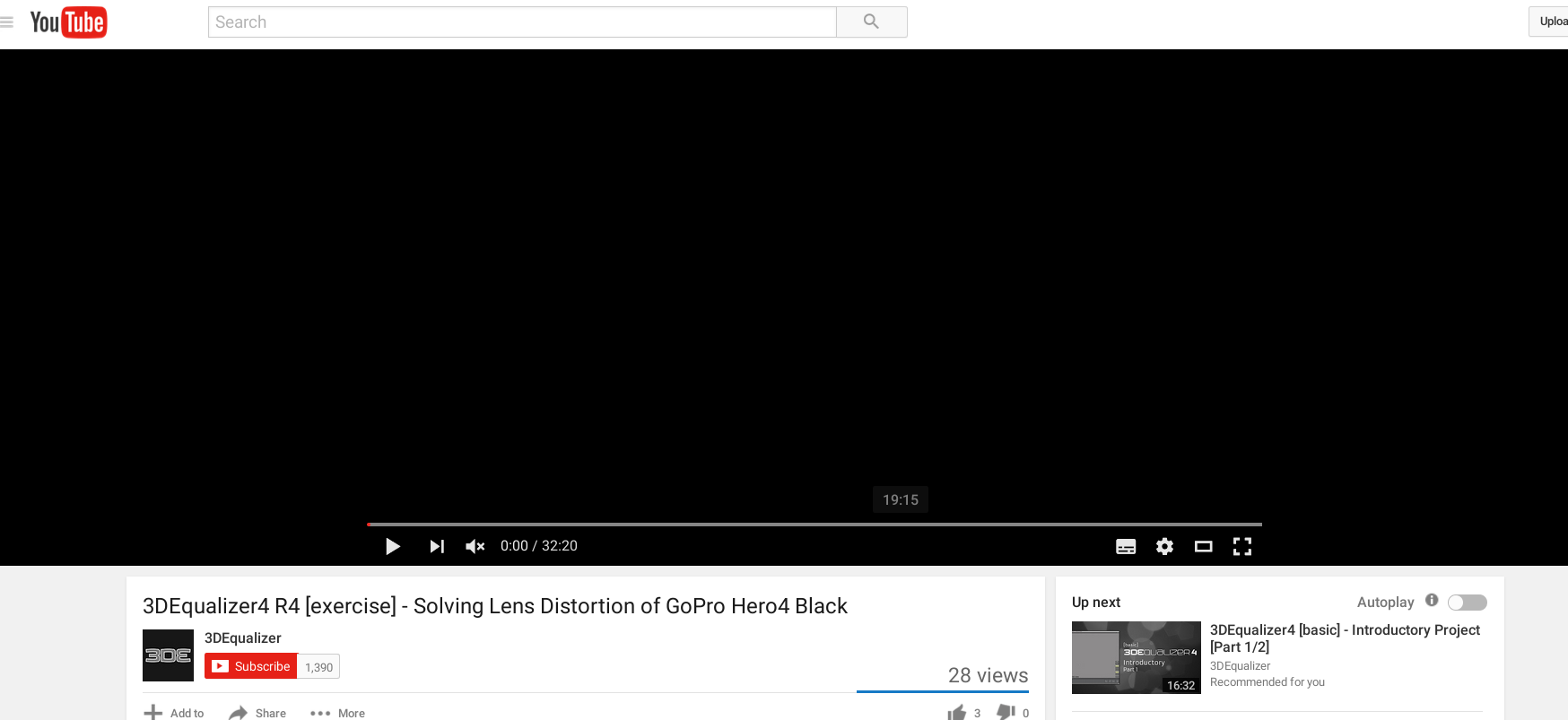Screen dimensions: 1568x720
Task: Go to the YouTube home logo
Action: pyautogui.click(x=68, y=22)
